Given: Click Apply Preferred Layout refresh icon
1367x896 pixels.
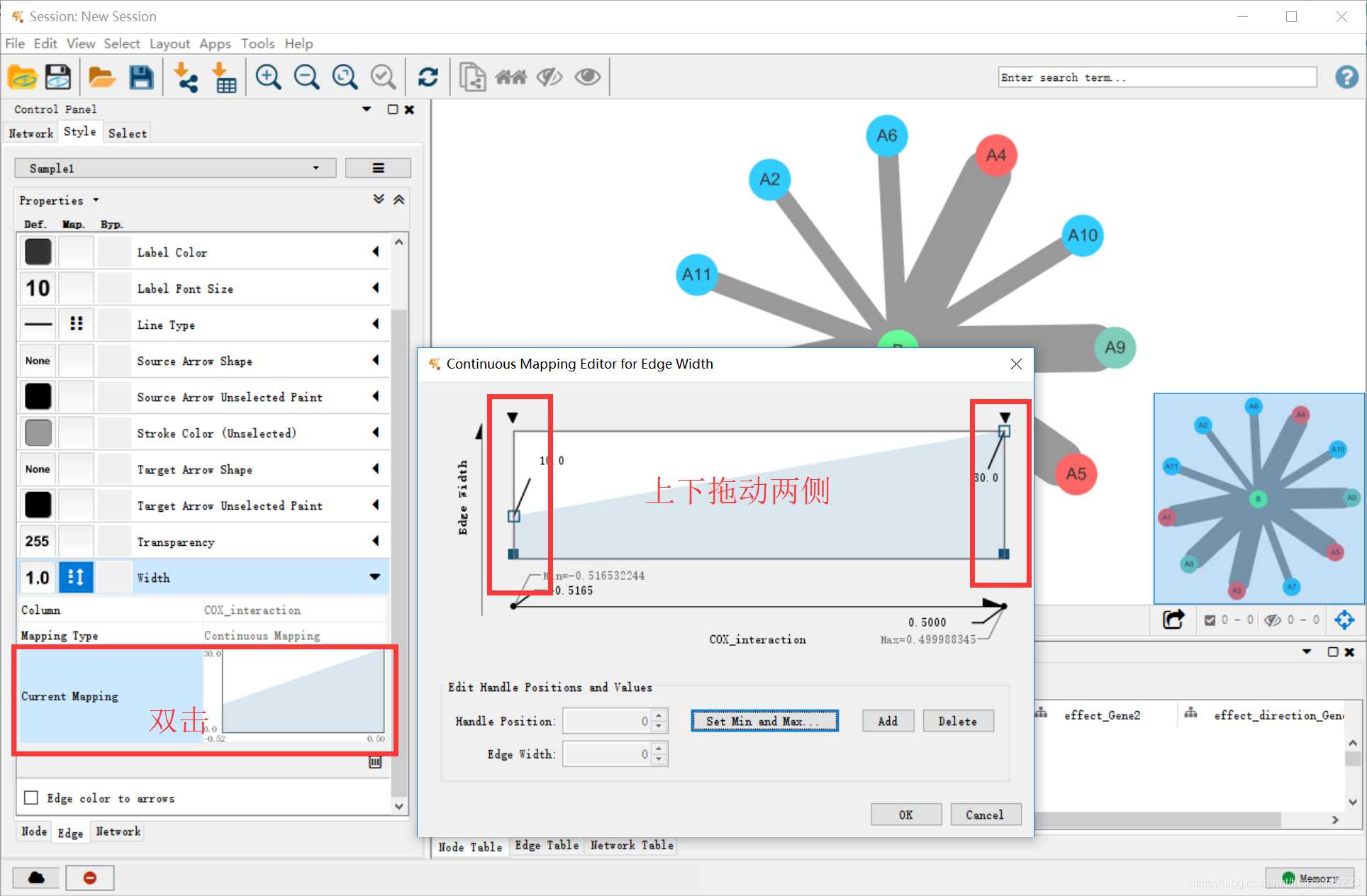Looking at the screenshot, I should (x=428, y=77).
